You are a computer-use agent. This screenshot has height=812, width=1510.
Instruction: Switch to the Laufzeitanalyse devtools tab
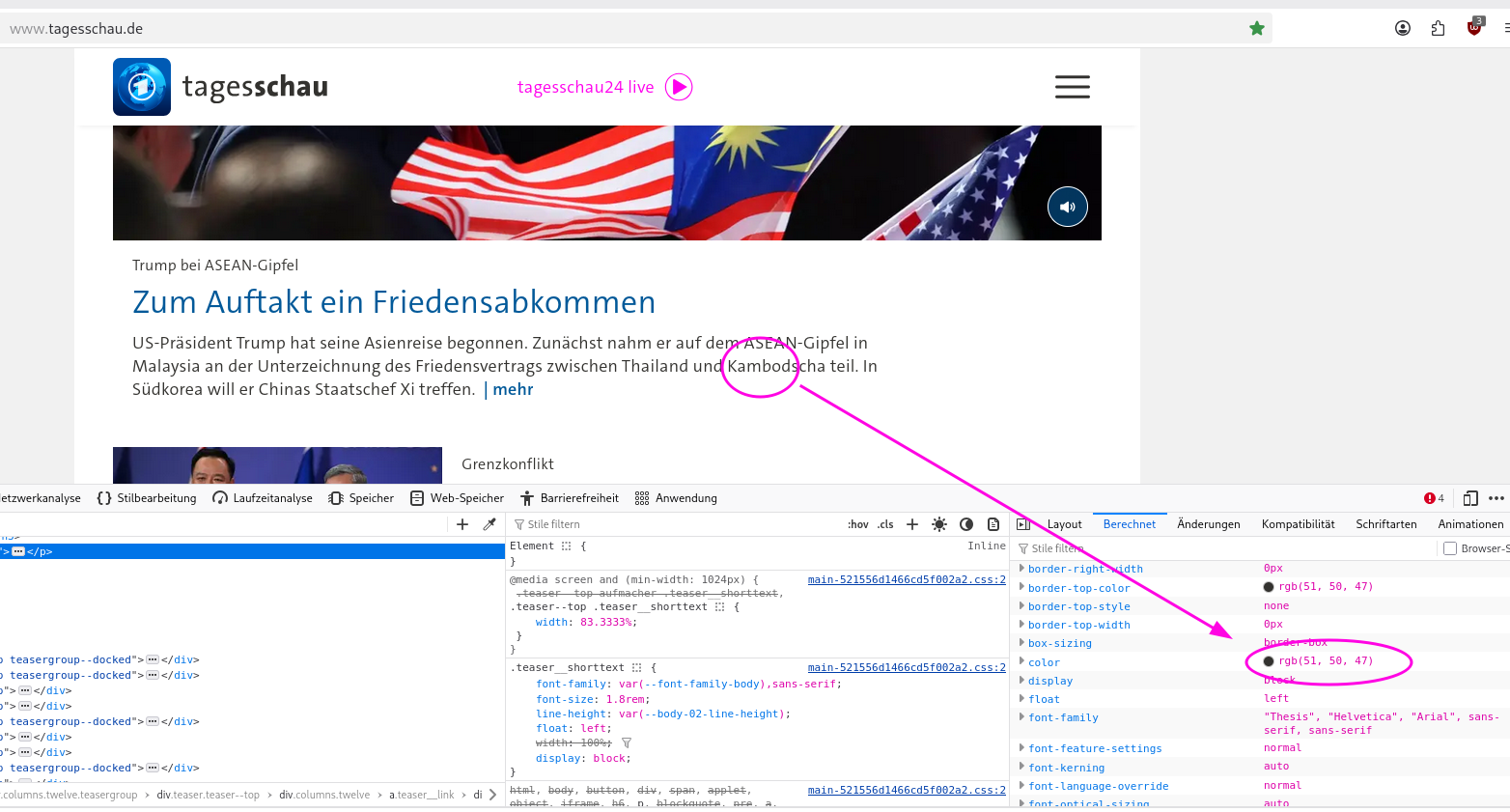263,498
